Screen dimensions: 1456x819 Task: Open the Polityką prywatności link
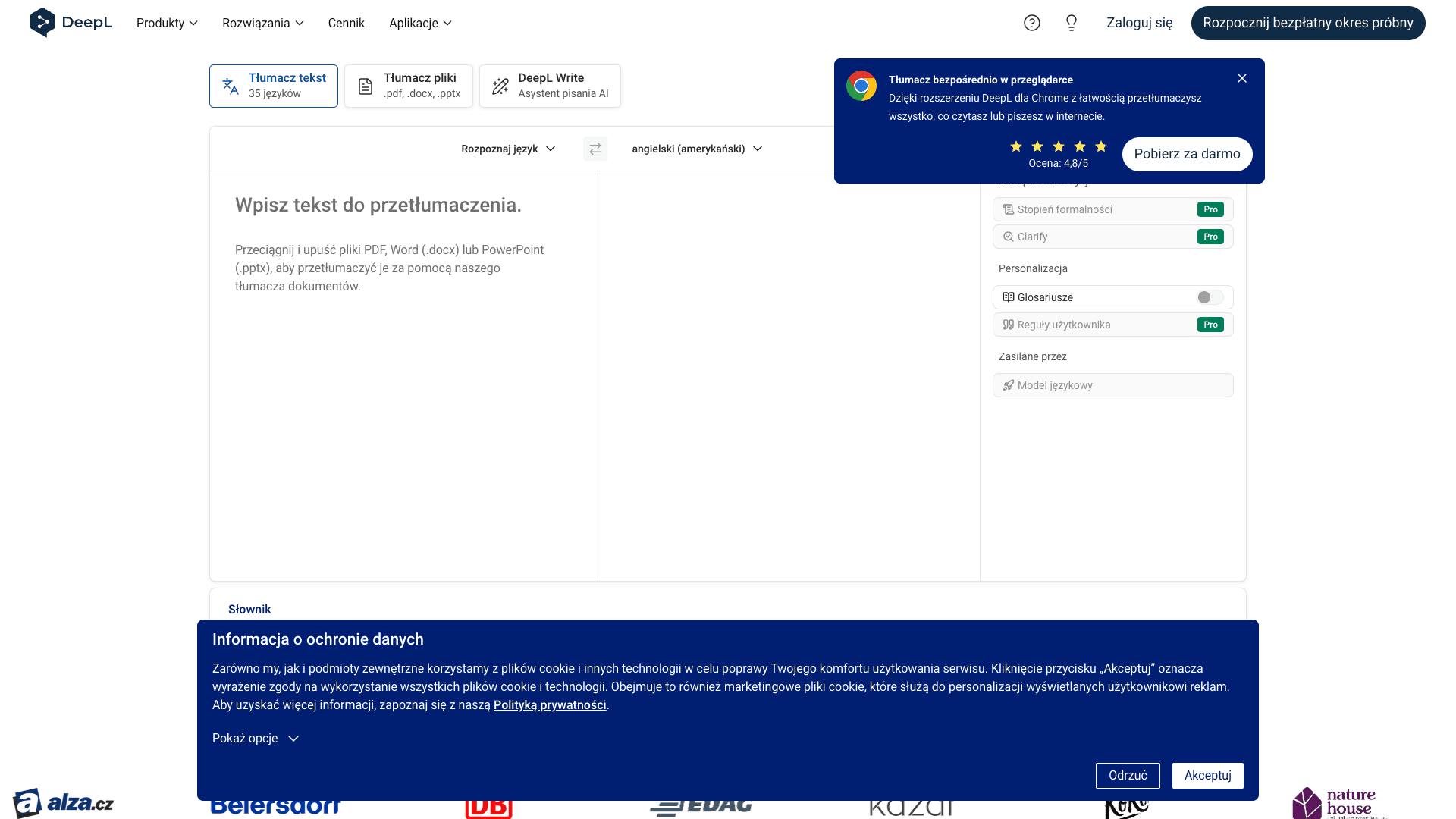tap(550, 705)
